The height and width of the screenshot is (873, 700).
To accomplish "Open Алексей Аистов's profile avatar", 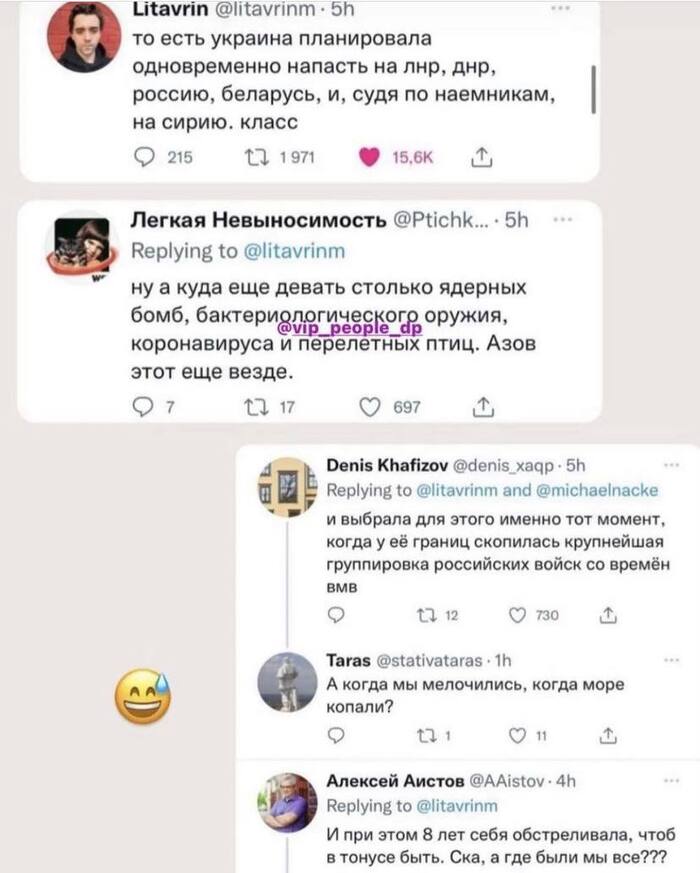I will [x=287, y=802].
